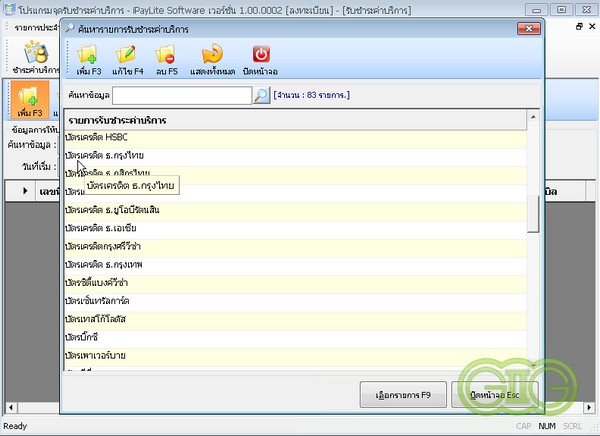Select row บัตรเครดิต ธ.ยูโอบีรัตนสิน

[295, 210]
